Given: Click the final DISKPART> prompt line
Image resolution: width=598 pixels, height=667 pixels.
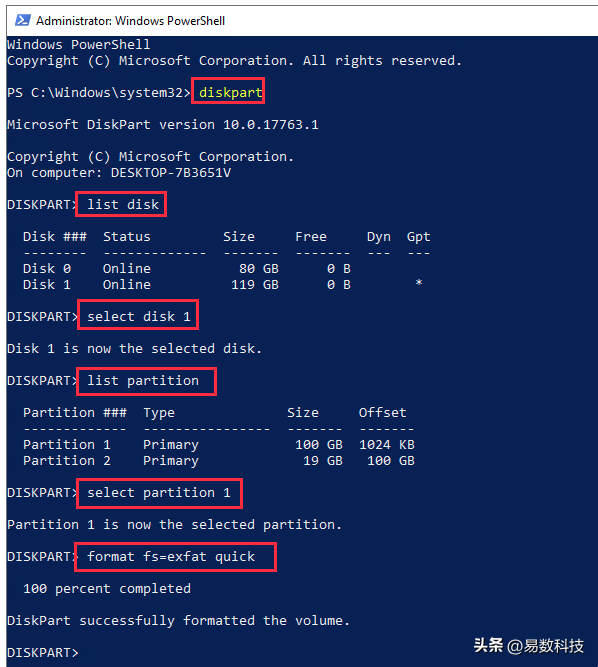Looking at the screenshot, I should pyautogui.click(x=43, y=653).
